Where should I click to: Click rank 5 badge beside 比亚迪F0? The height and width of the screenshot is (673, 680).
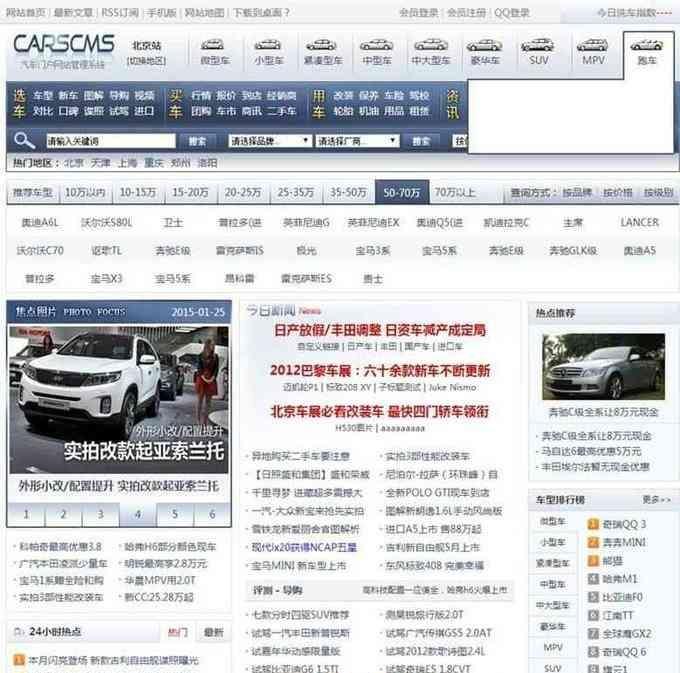click(593, 597)
